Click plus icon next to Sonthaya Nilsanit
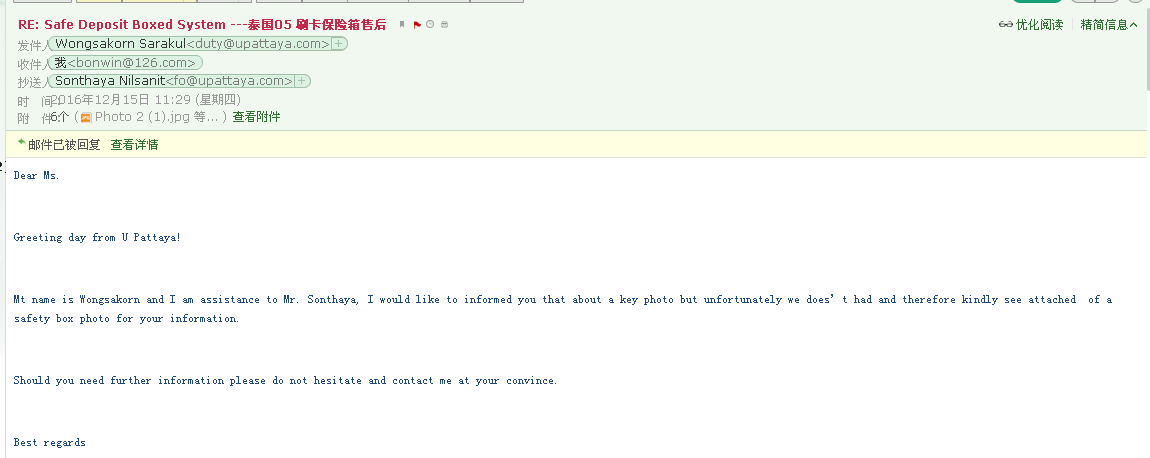Image resolution: width=1150 pixels, height=458 pixels. click(302, 81)
